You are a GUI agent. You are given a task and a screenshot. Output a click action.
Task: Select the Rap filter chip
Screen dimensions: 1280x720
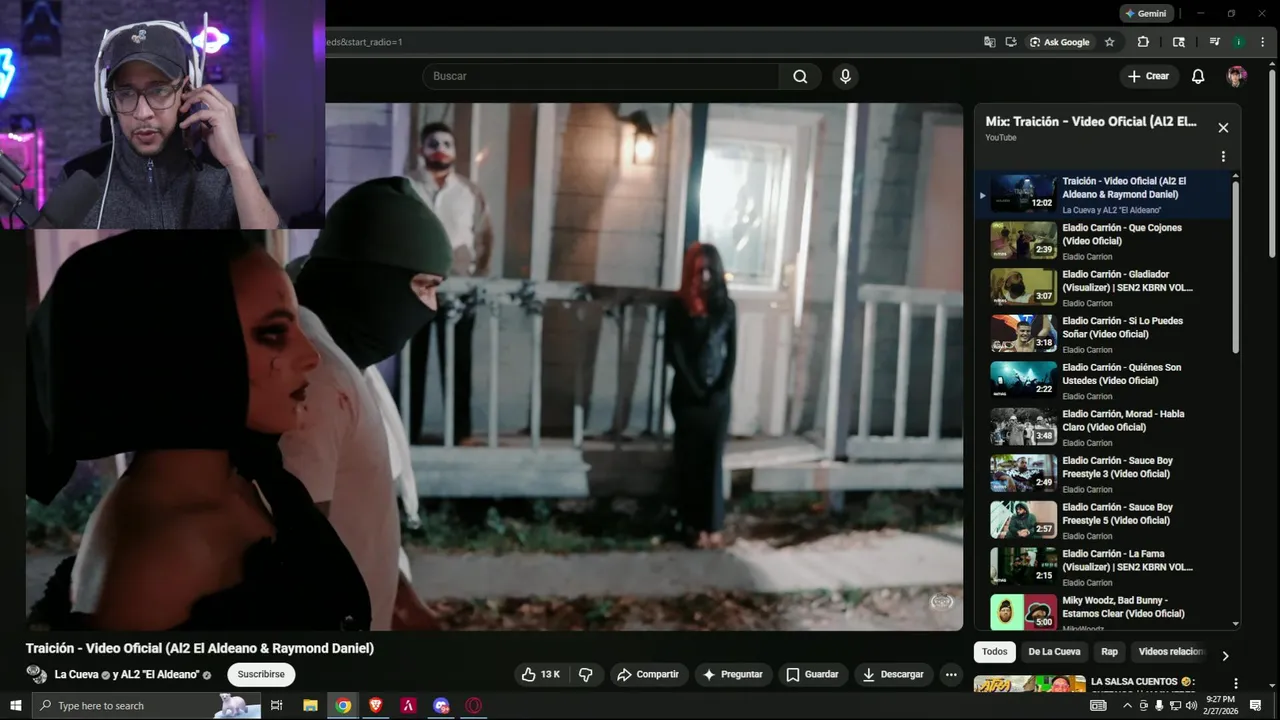pyautogui.click(x=1110, y=652)
